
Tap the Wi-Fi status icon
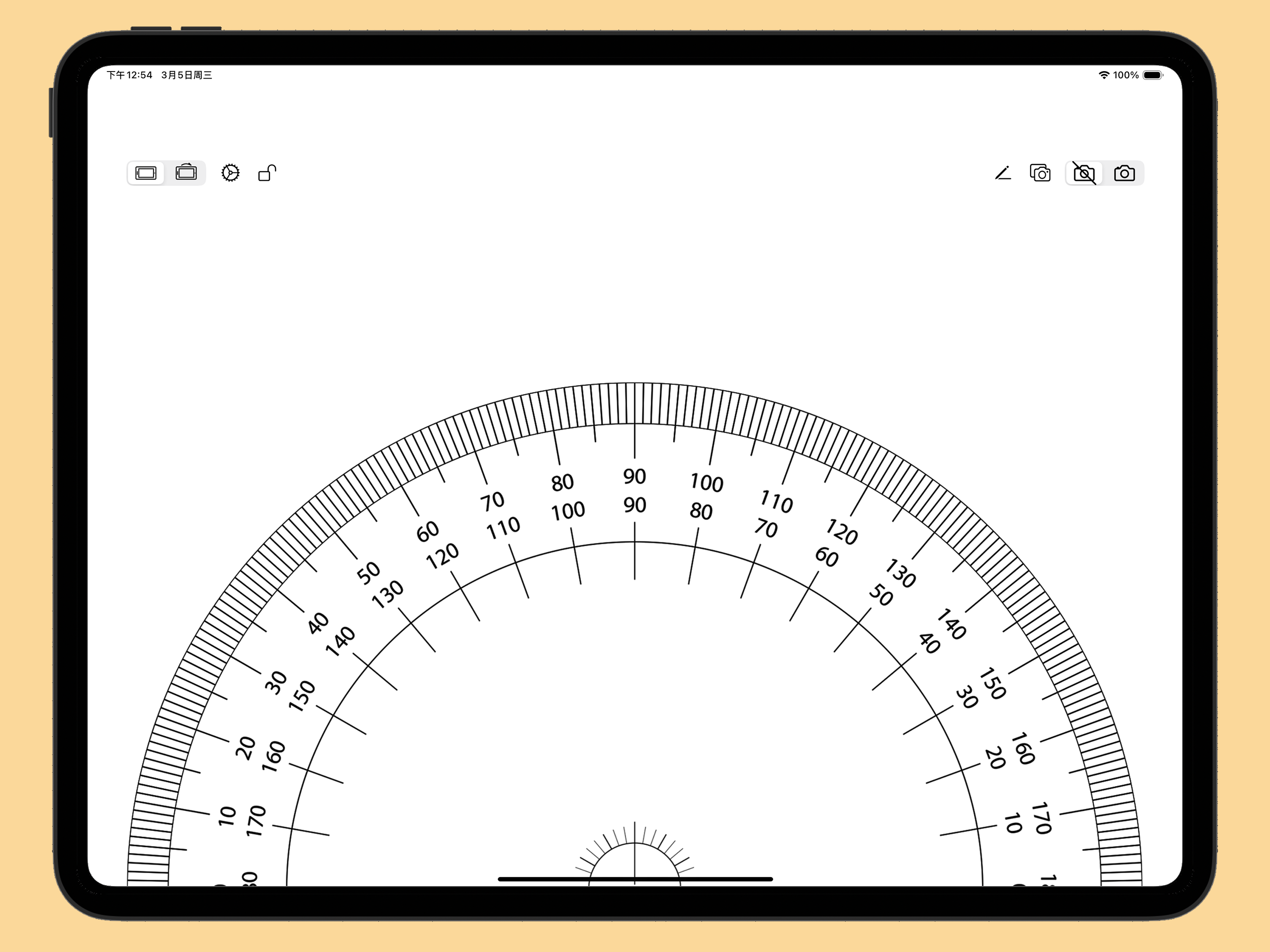click(1104, 75)
